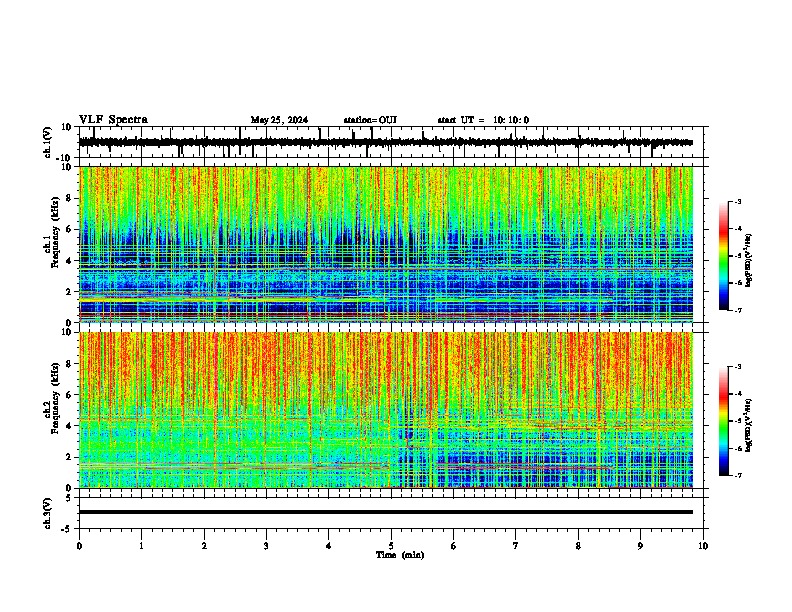The width and height of the screenshot is (792, 612).
Task: Click the ch.1 spectrogram plot area
Action: 386,244
